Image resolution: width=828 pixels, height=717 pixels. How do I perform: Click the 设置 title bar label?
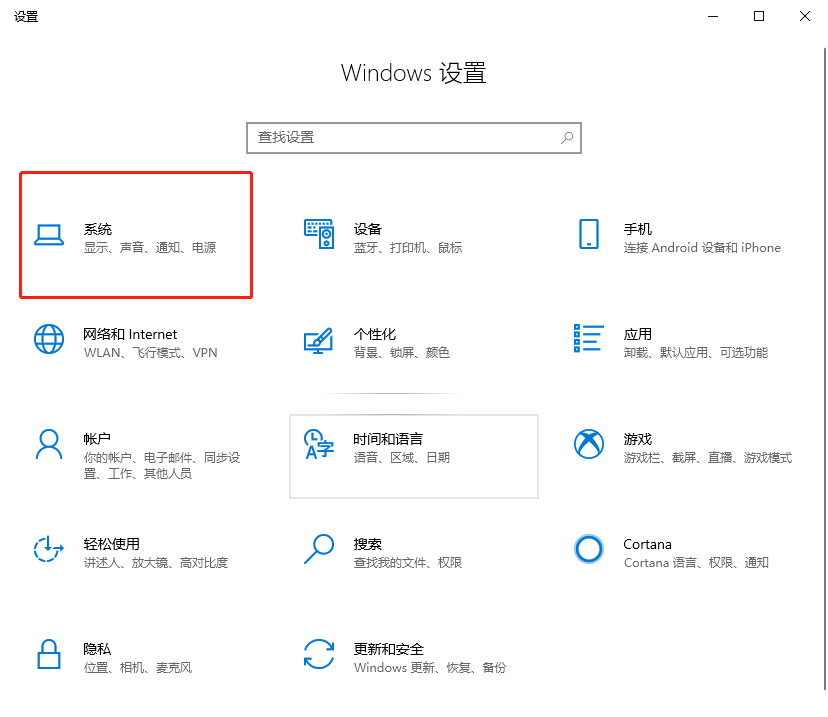point(26,16)
